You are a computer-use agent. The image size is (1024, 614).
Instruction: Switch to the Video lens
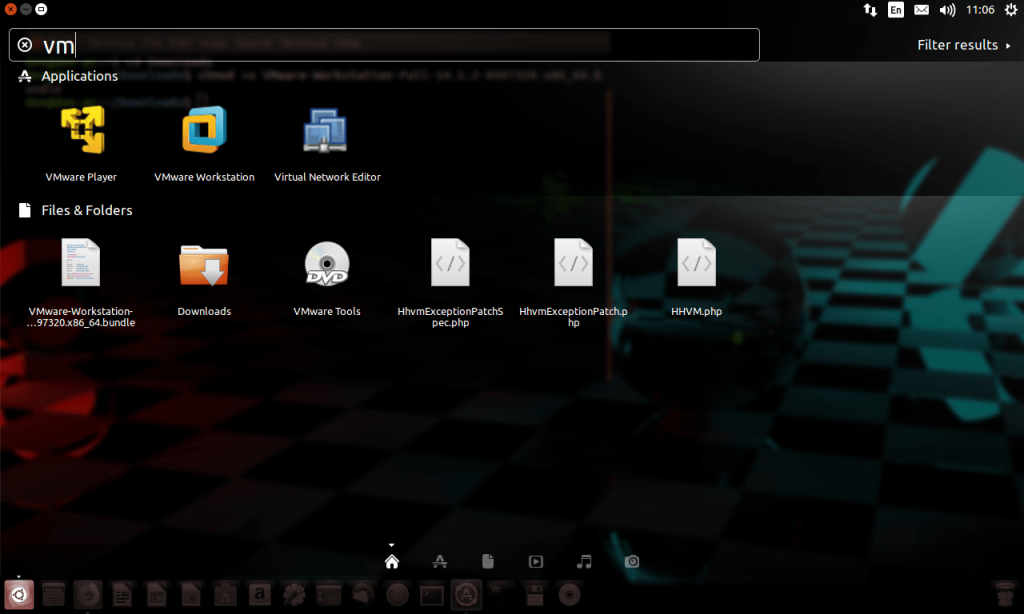536,562
